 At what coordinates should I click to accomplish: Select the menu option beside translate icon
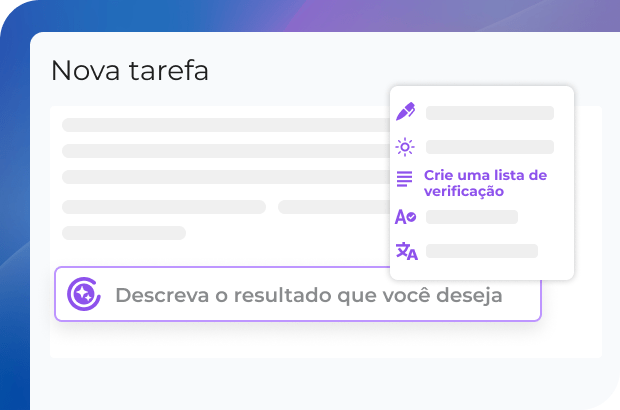pyautogui.click(x=481, y=251)
